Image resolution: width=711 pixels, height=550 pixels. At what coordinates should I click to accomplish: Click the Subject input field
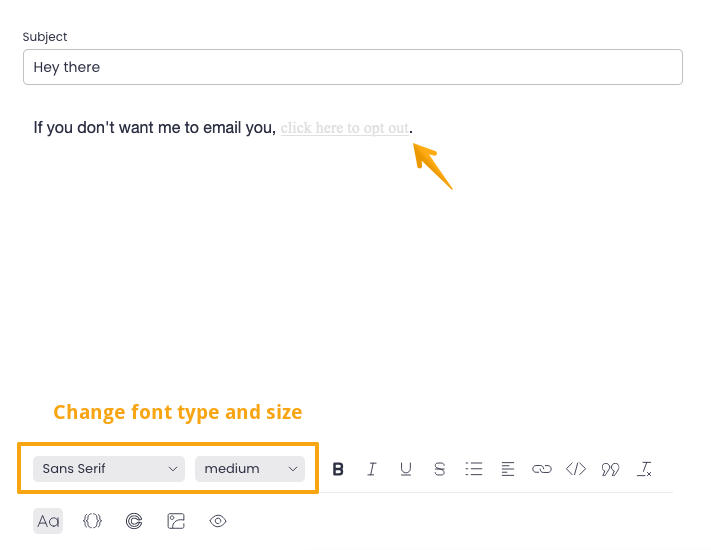[x=352, y=67]
